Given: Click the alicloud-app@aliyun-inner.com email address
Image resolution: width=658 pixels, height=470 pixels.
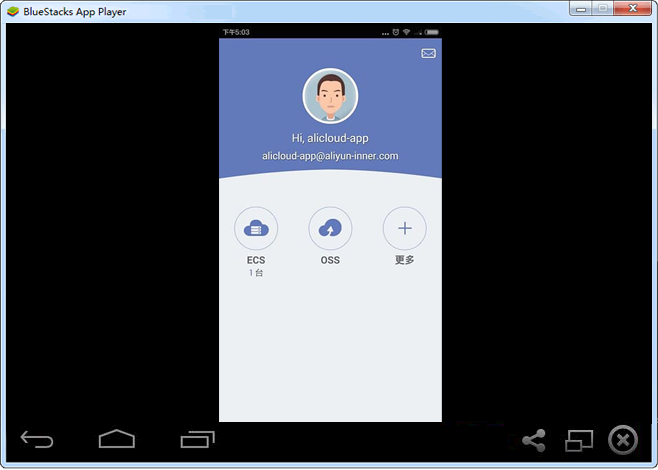Looking at the screenshot, I should [x=330, y=156].
